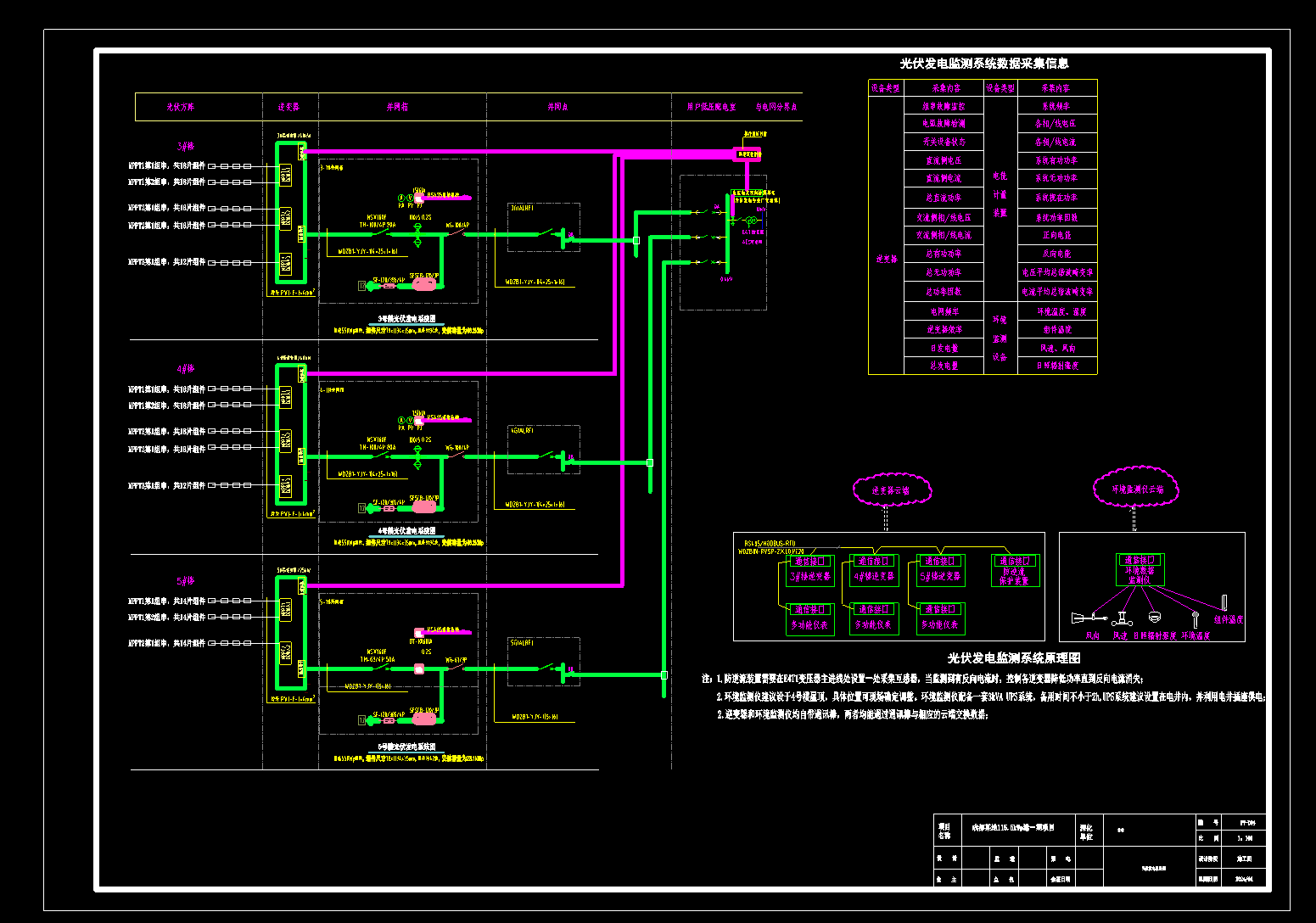Image resolution: width=1316 pixels, height=923 pixels.
Task: Click table cell 系统无功功率
Action: 1056,178
